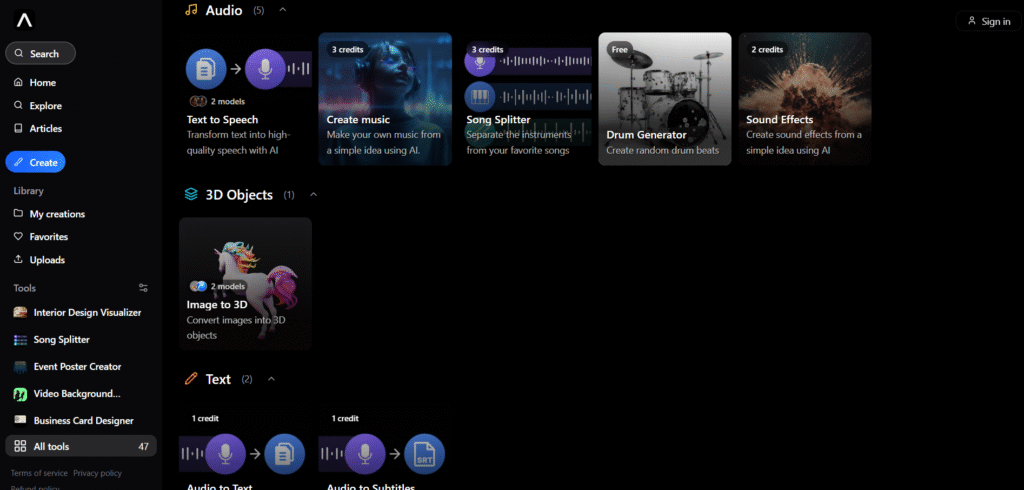Click the Event Poster Creator thumbnail icon
The image size is (1024, 490).
20,367
